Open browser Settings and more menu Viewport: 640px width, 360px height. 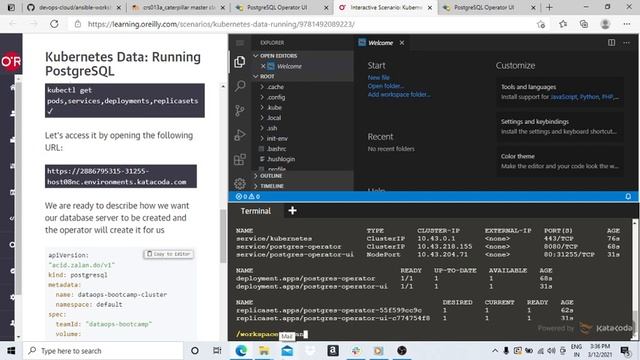627,24
